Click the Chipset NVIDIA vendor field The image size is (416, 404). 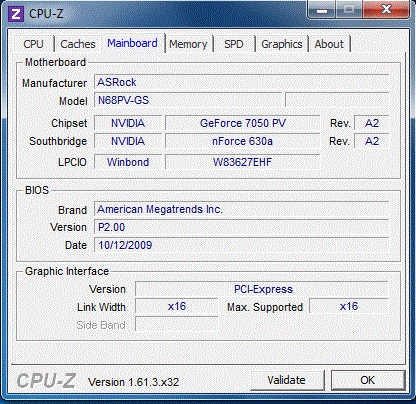coord(128,123)
